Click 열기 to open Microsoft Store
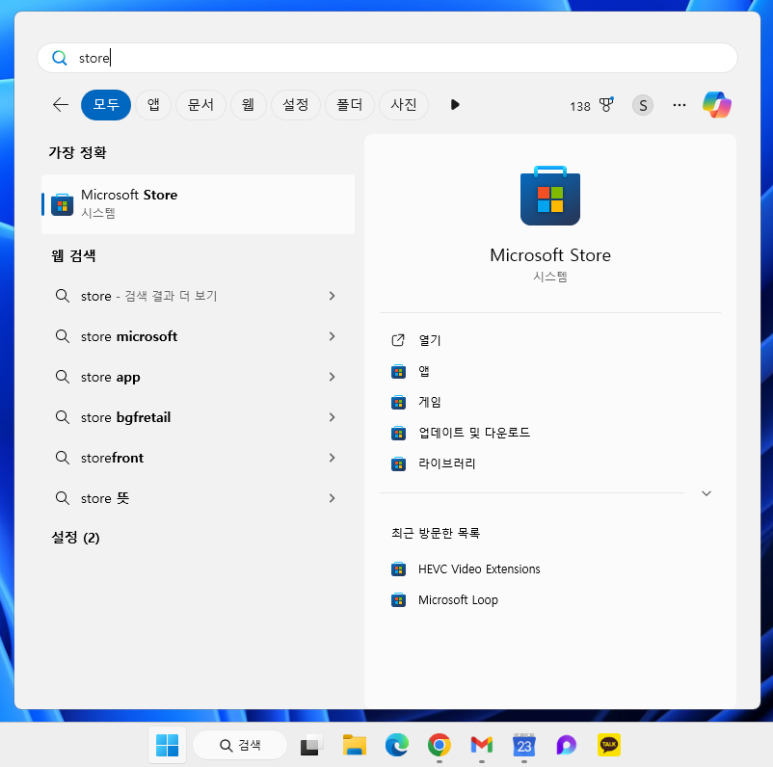773x767 pixels. (550, 340)
